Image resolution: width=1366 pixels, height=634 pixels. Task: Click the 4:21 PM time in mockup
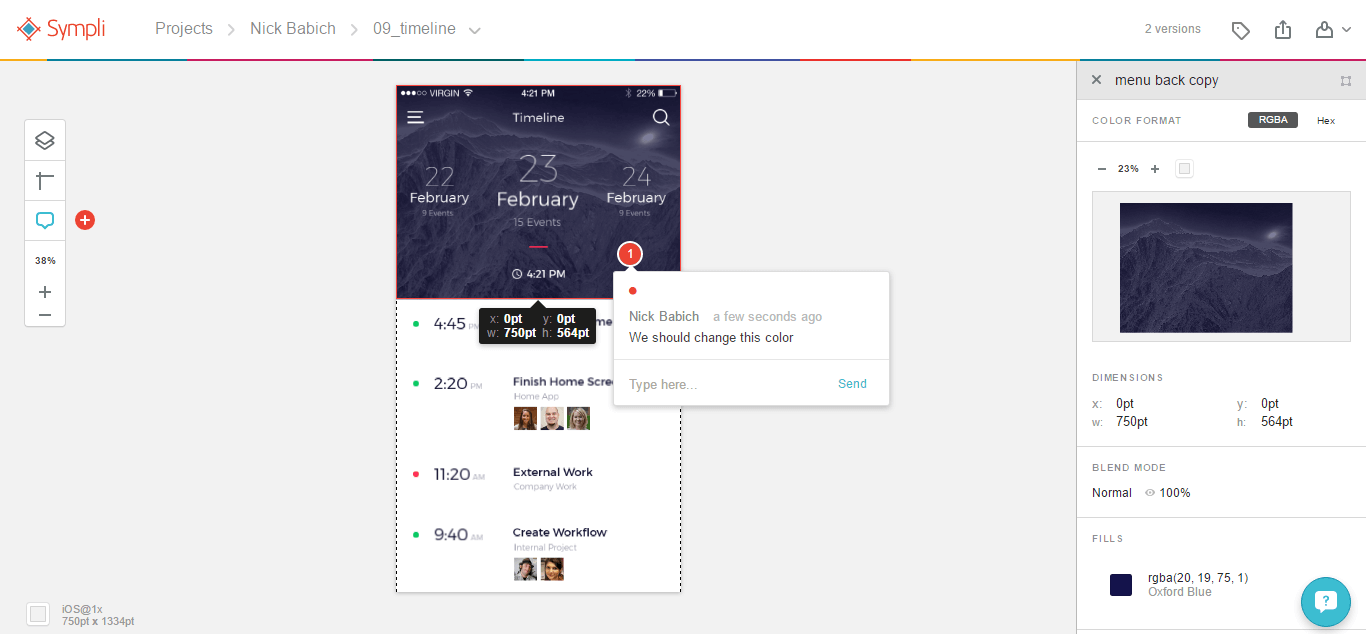[538, 274]
